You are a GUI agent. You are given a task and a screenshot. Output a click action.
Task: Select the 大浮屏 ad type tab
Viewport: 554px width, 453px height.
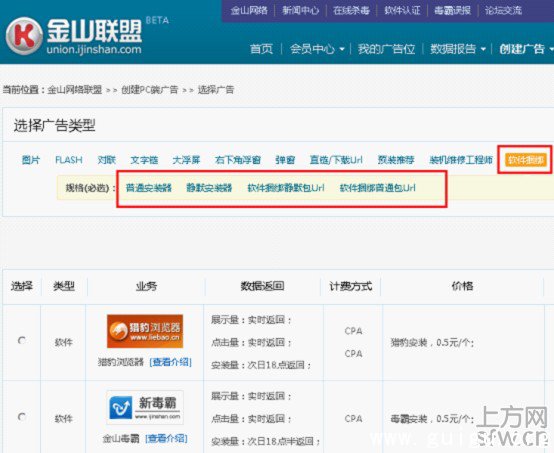point(186,160)
